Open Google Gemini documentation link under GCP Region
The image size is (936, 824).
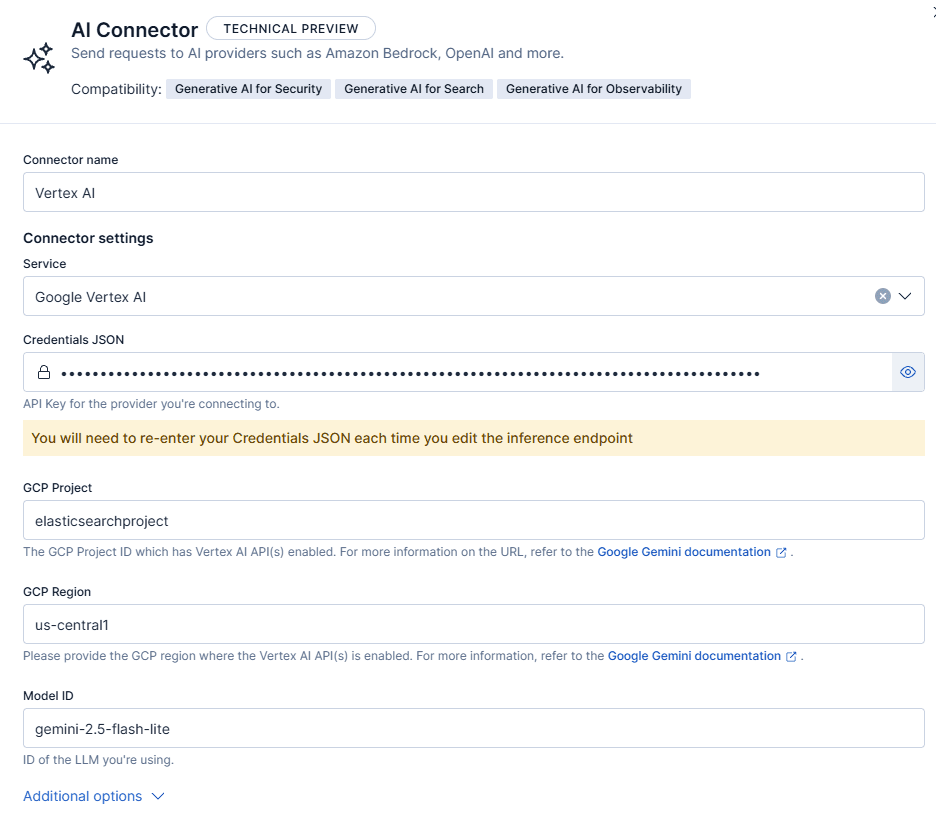click(x=694, y=656)
